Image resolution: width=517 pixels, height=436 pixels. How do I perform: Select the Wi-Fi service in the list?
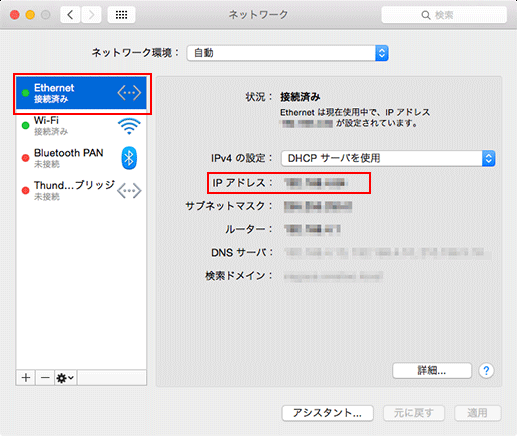[x=81, y=126]
